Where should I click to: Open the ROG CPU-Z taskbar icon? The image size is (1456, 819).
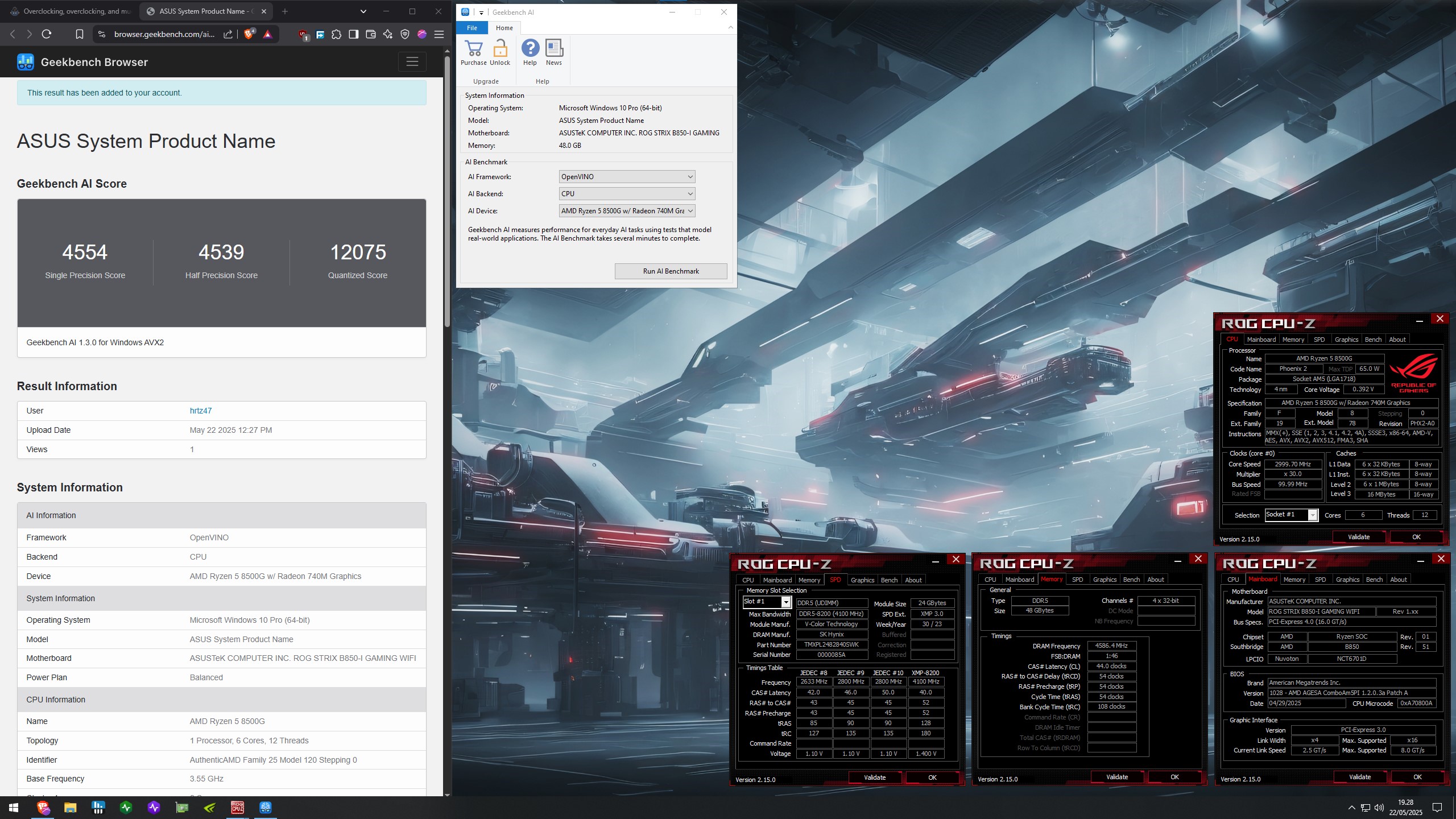coord(237,807)
